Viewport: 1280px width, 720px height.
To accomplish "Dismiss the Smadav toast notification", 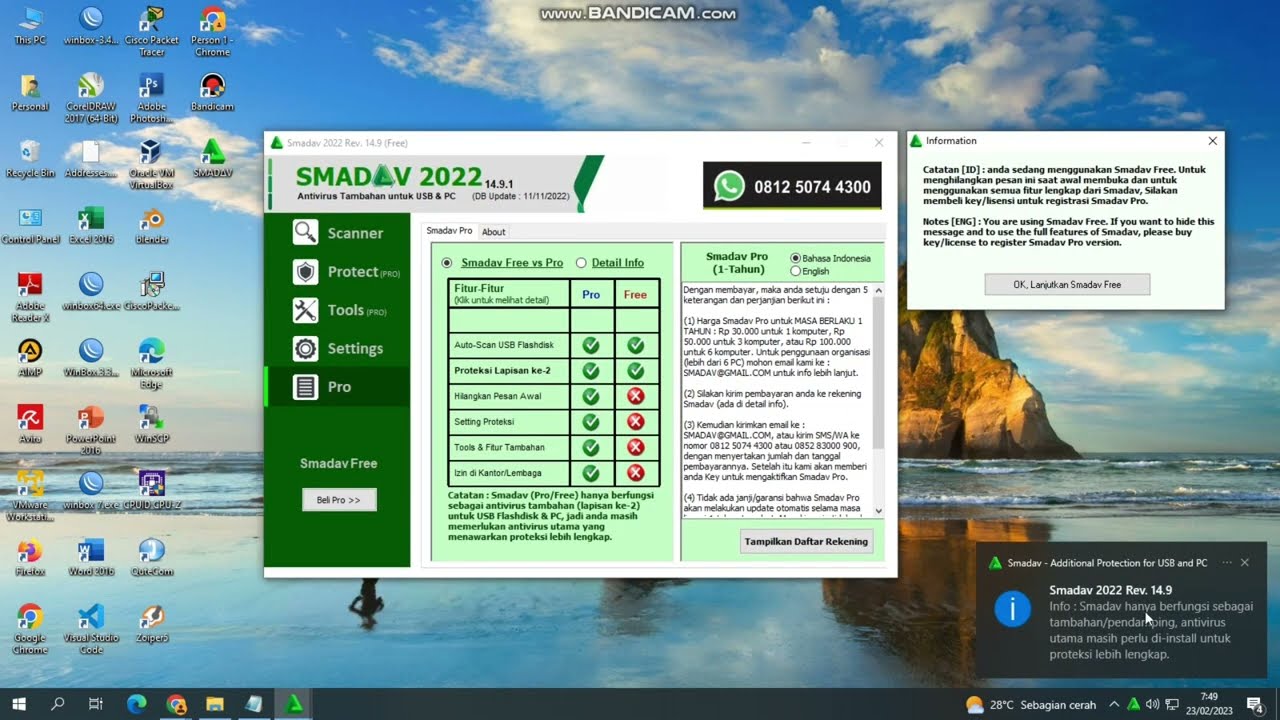I will (1245, 563).
